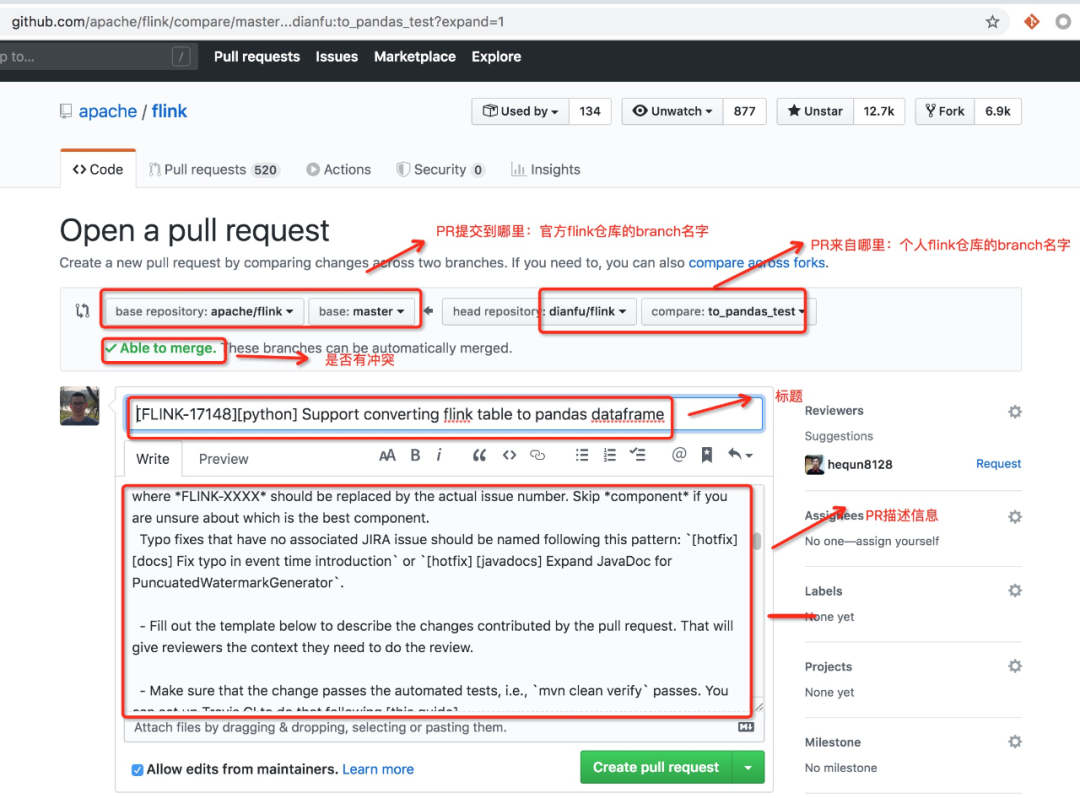This screenshot has height=798, width=1080.
Task: Open Pull requests in top navigation
Action: pos(257,56)
